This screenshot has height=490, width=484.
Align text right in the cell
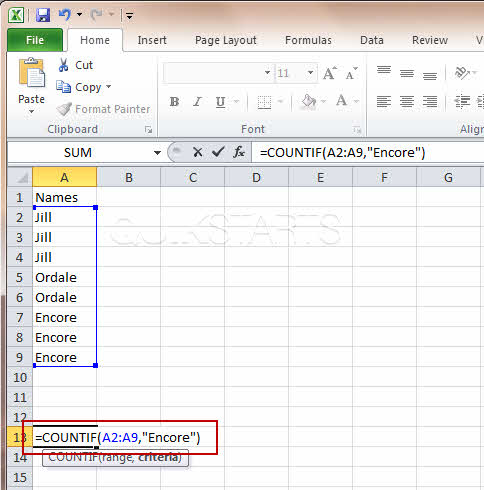tap(430, 101)
